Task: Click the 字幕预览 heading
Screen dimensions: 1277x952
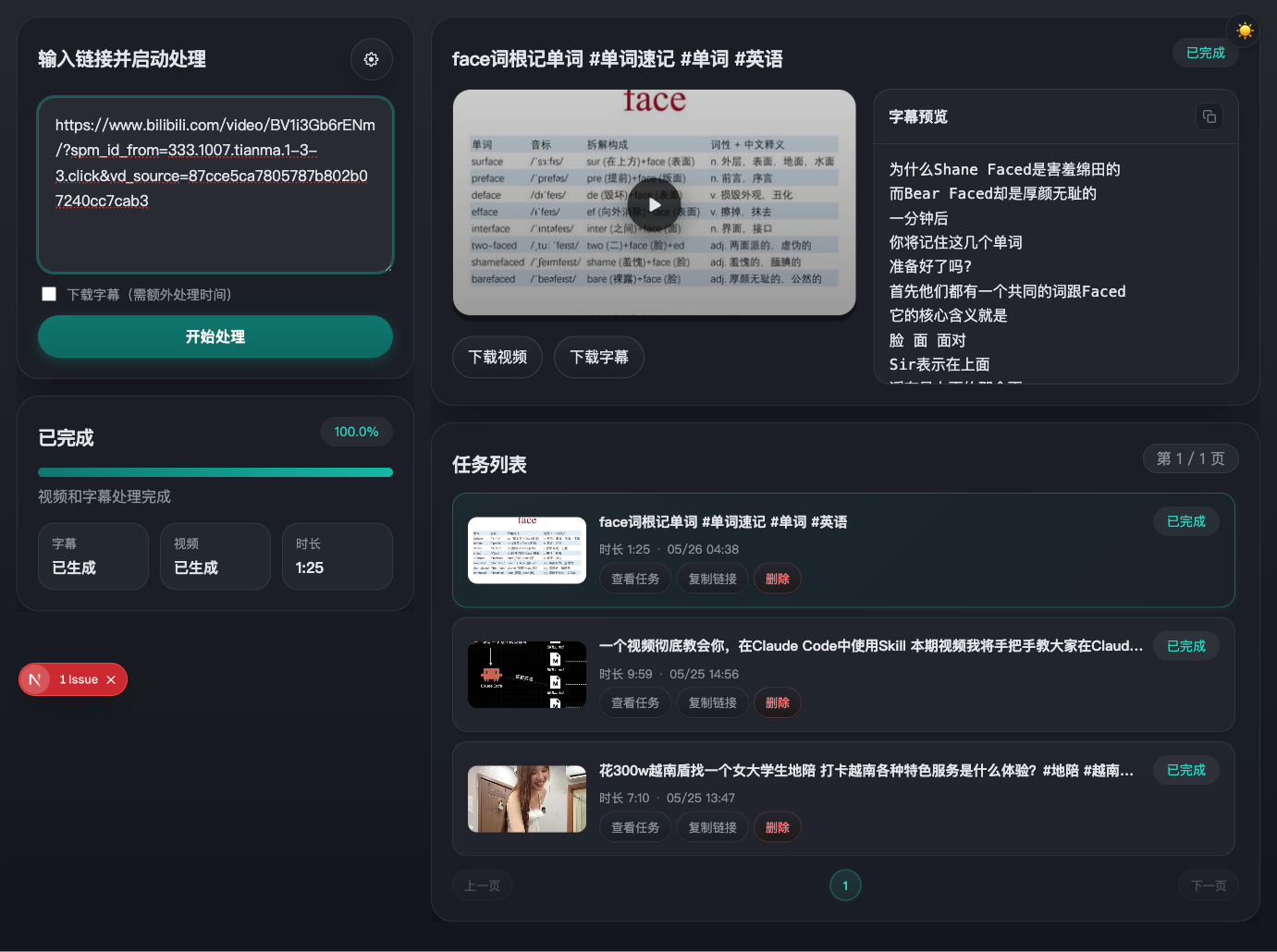Action: [918, 116]
